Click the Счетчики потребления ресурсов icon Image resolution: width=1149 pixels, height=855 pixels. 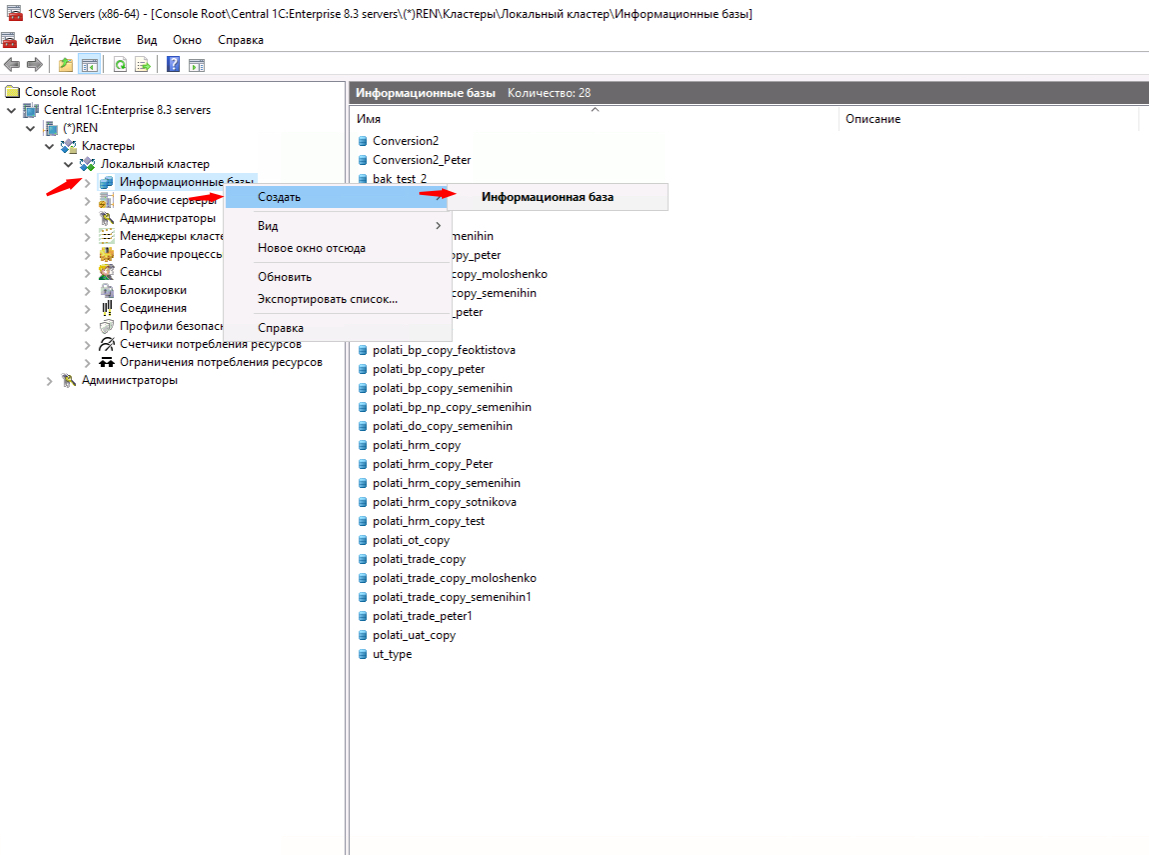coord(107,344)
